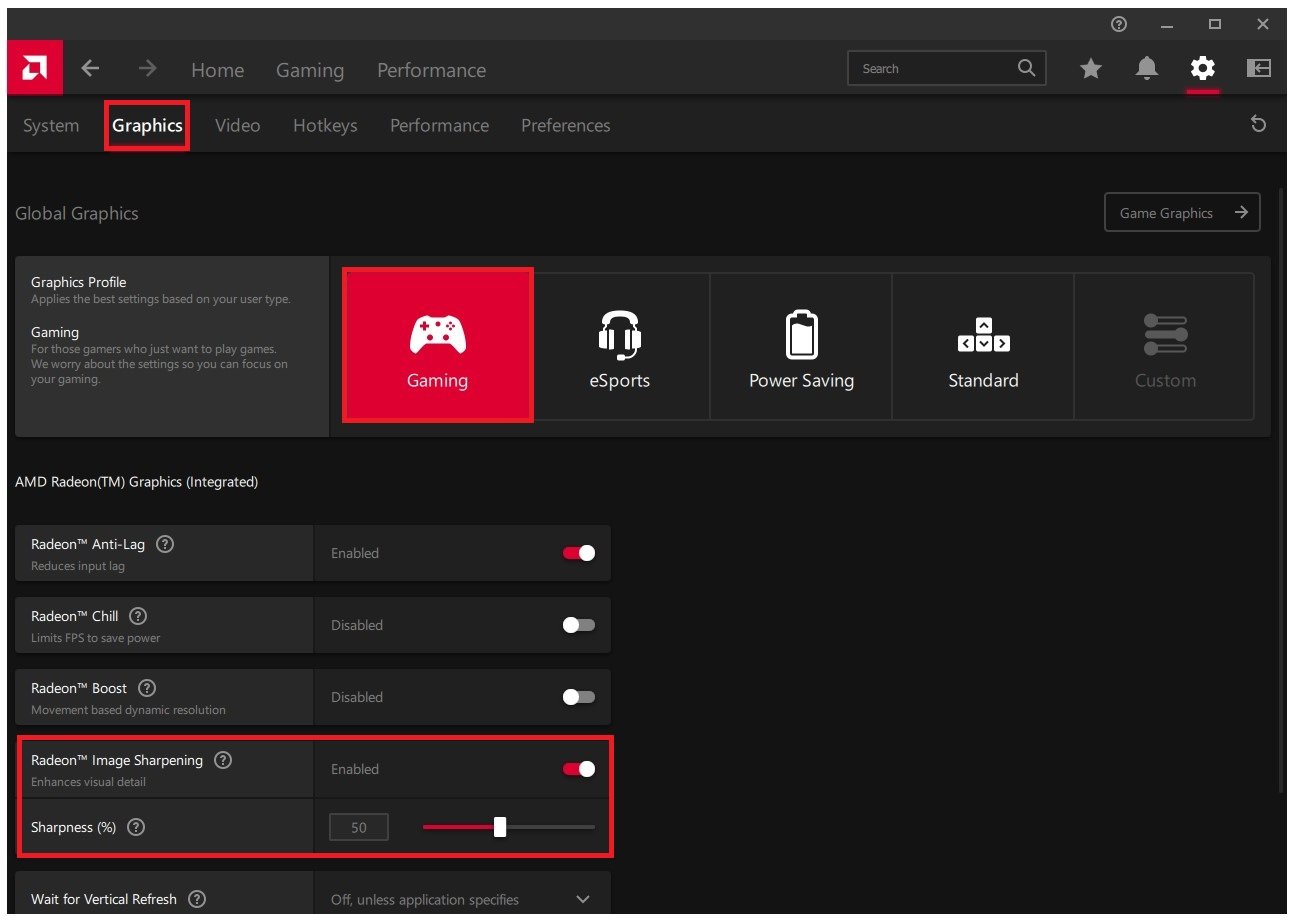
Task: Click the Sharpness value field showing 50
Action: point(359,827)
